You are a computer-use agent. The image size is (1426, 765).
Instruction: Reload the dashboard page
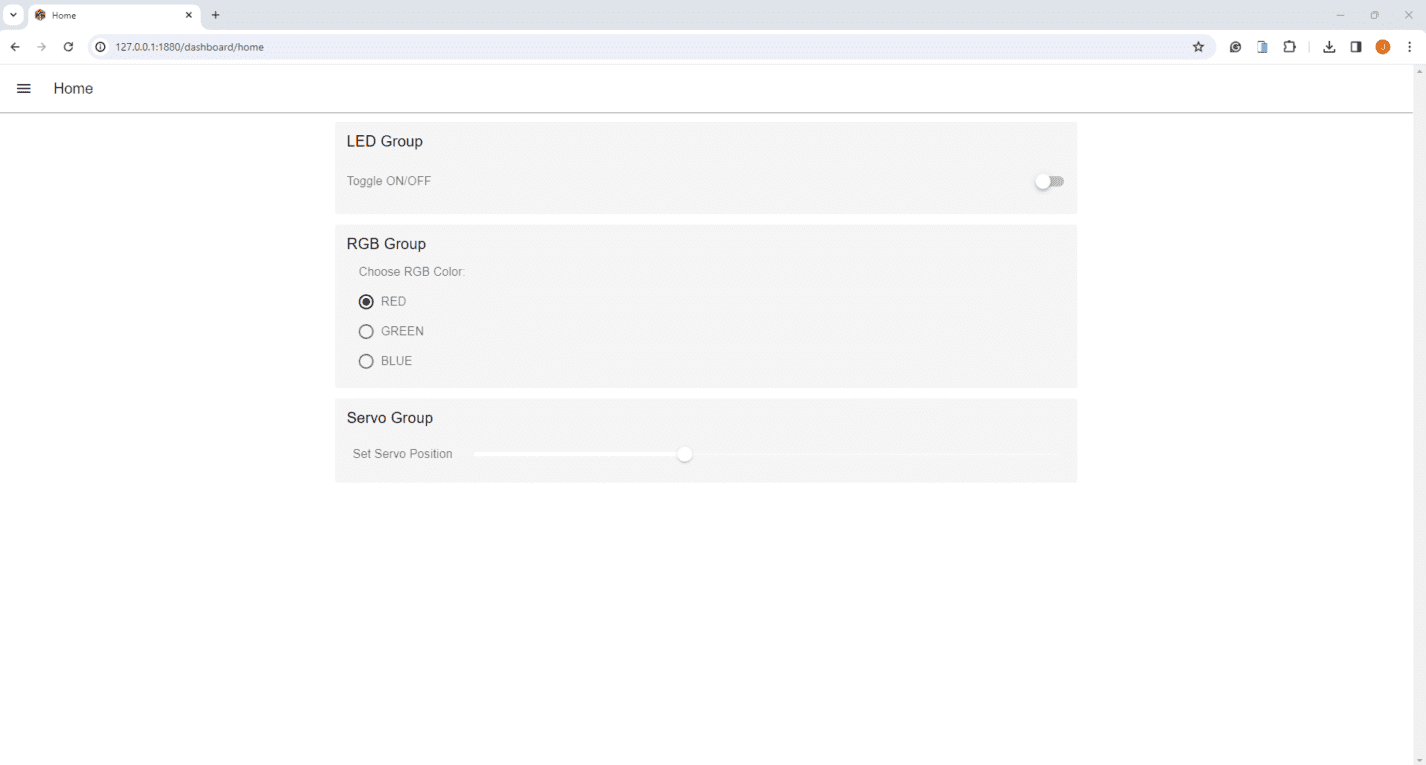(68, 47)
